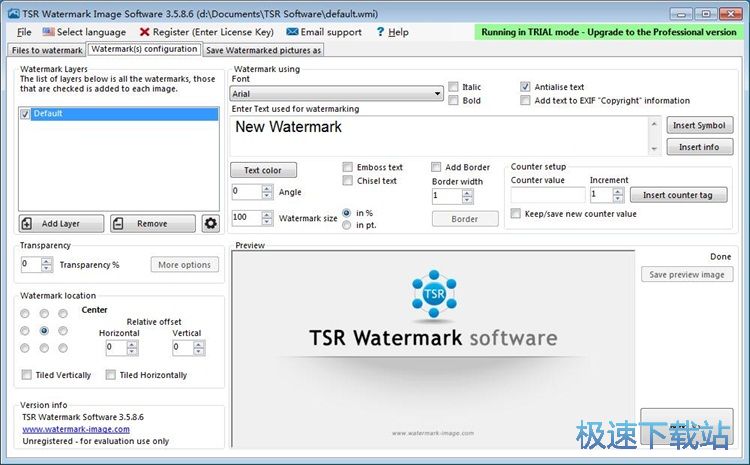The height and width of the screenshot is (465, 750).
Task: Select center watermark location
Action: [x=44, y=331]
